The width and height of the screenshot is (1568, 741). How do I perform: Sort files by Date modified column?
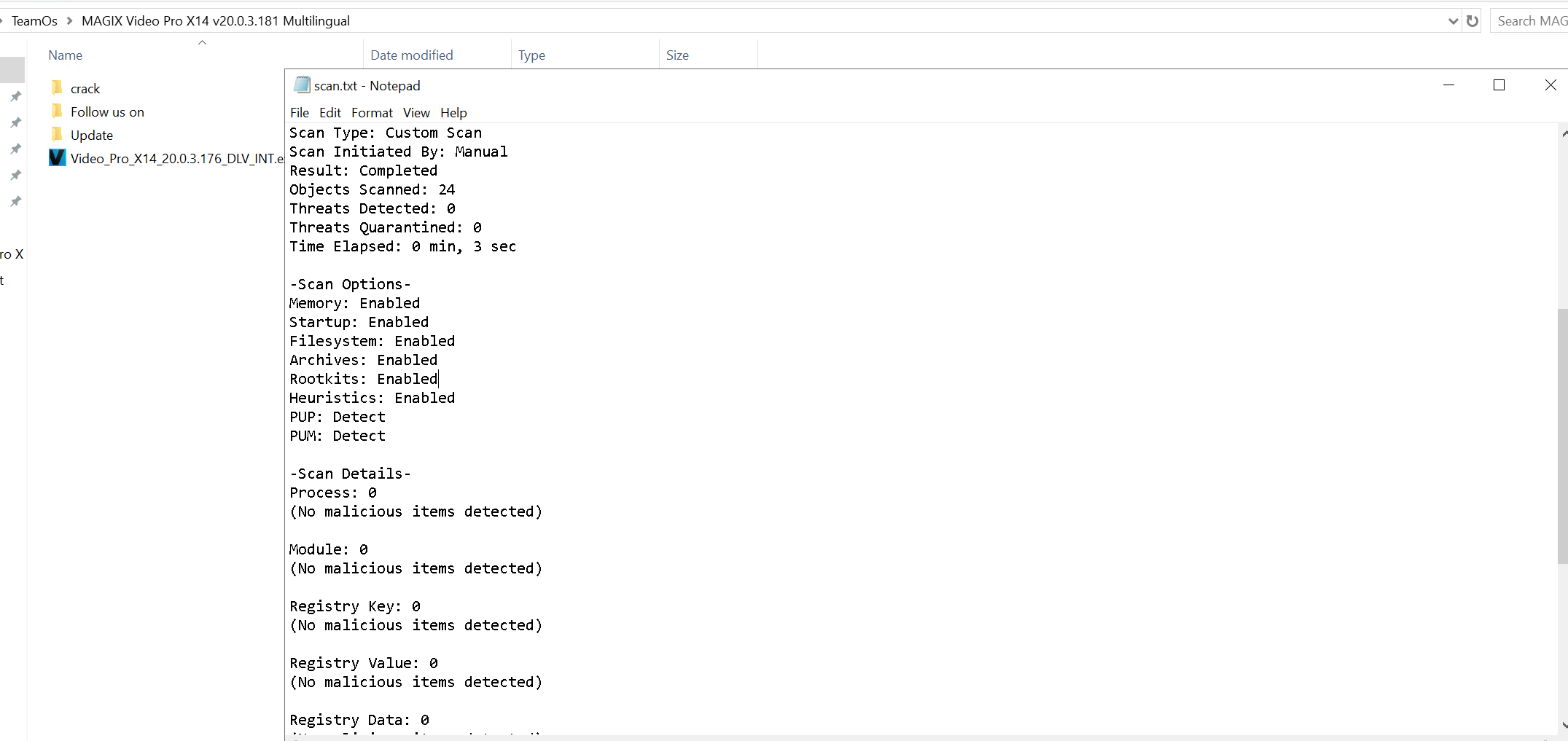412,55
